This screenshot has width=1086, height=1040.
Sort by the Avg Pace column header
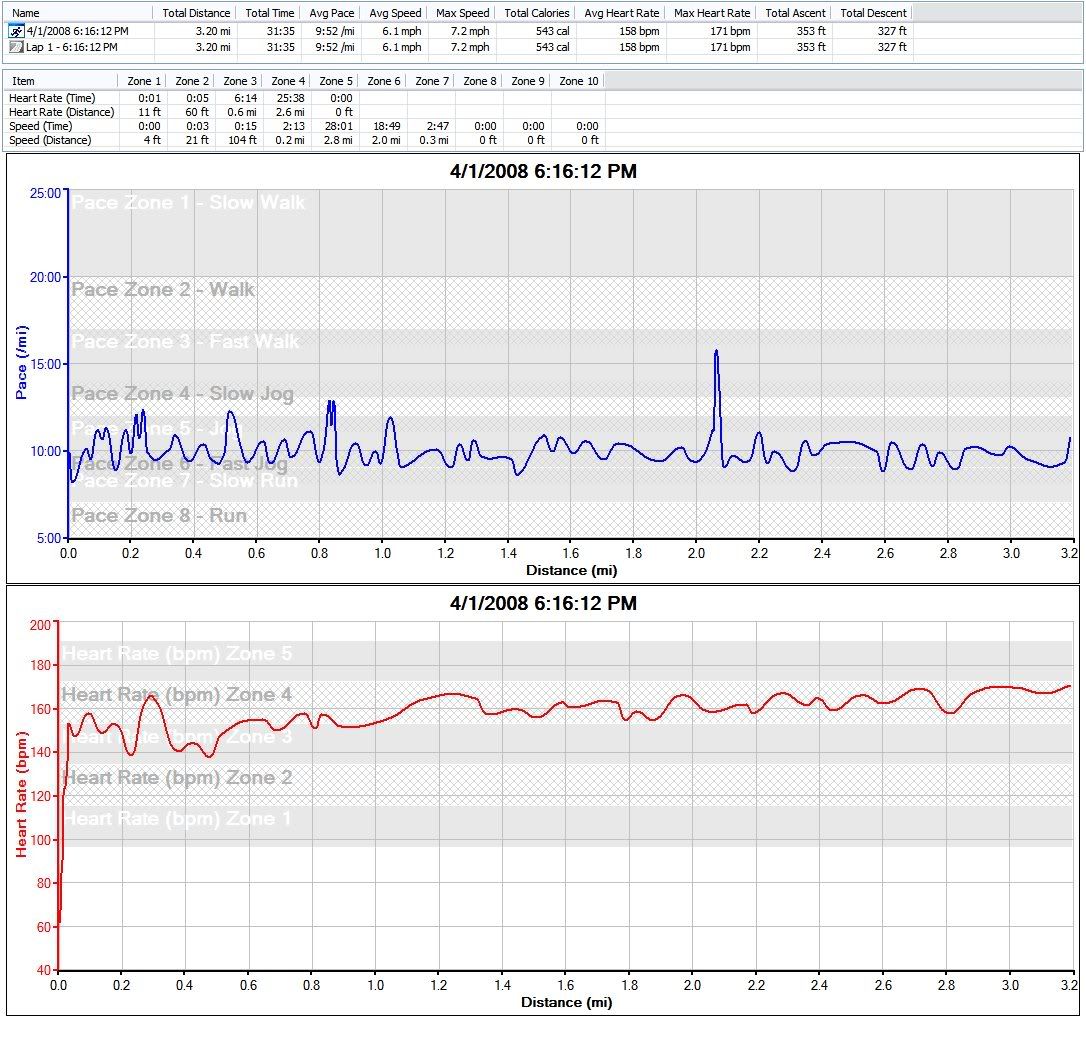[x=334, y=13]
